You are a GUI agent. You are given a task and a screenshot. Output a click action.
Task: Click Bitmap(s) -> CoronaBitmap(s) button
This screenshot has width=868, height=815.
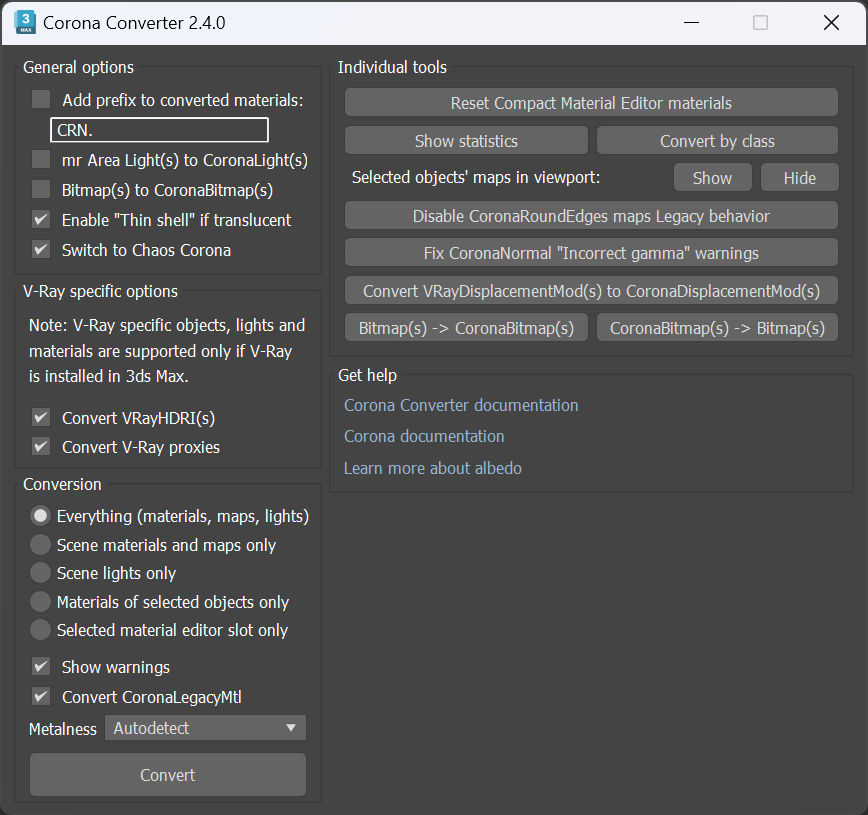click(466, 328)
